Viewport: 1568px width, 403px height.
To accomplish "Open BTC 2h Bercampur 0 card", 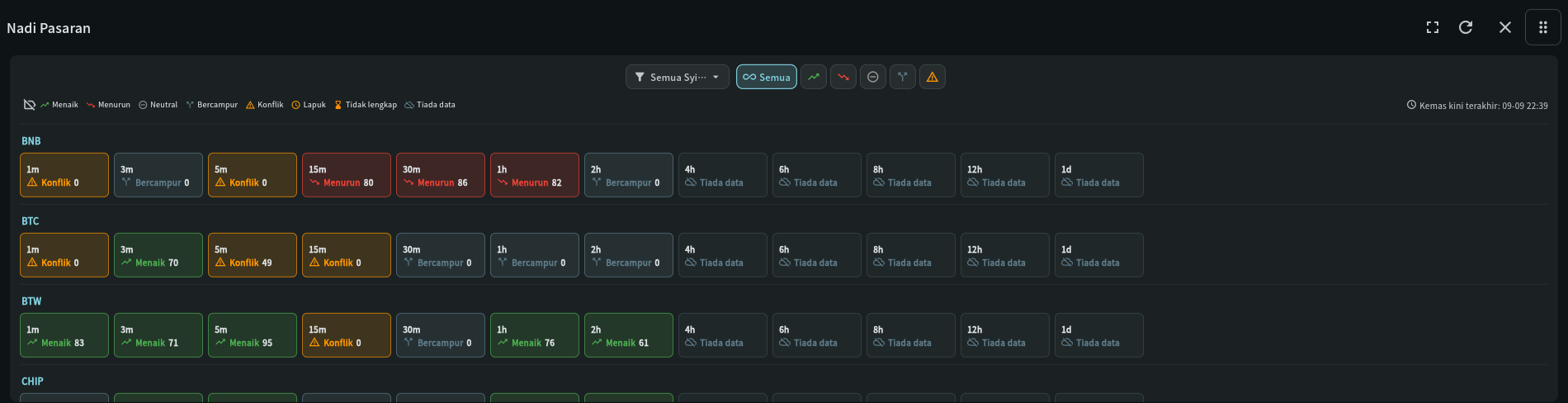I will pyautogui.click(x=629, y=255).
